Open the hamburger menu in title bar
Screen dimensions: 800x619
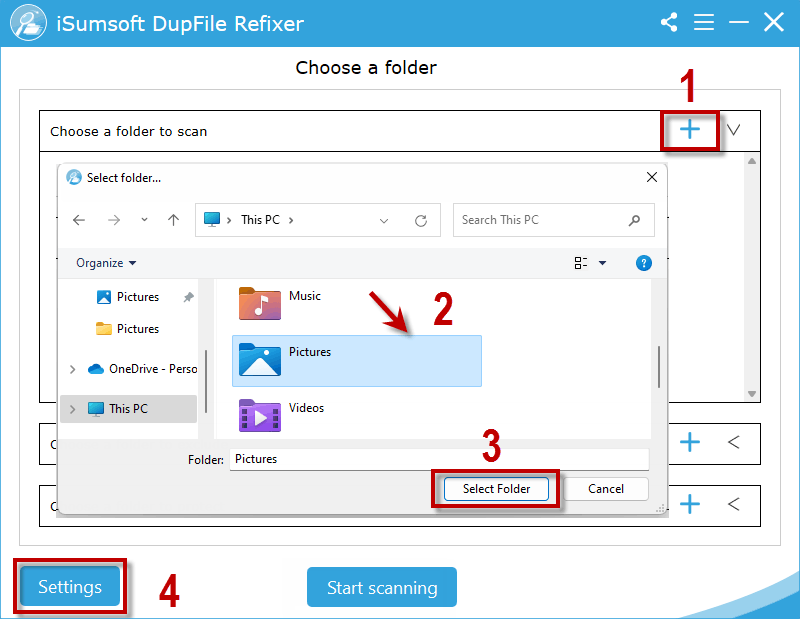point(704,22)
